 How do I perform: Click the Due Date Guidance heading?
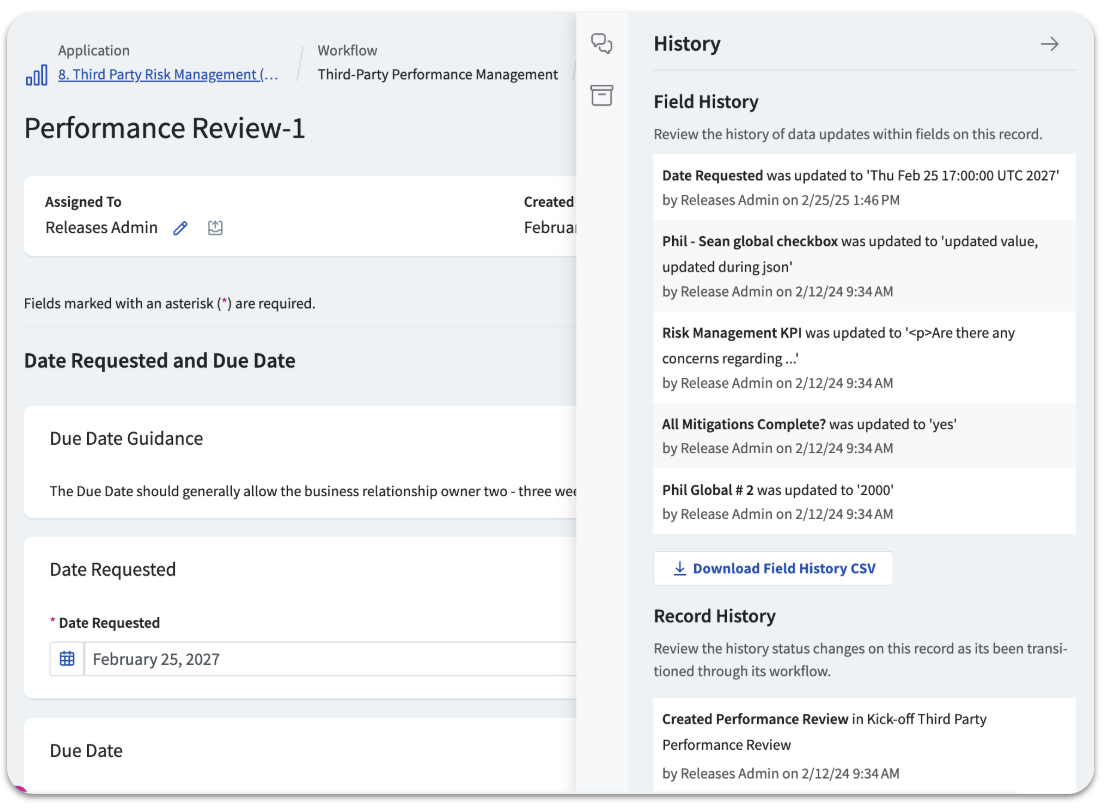(126, 438)
